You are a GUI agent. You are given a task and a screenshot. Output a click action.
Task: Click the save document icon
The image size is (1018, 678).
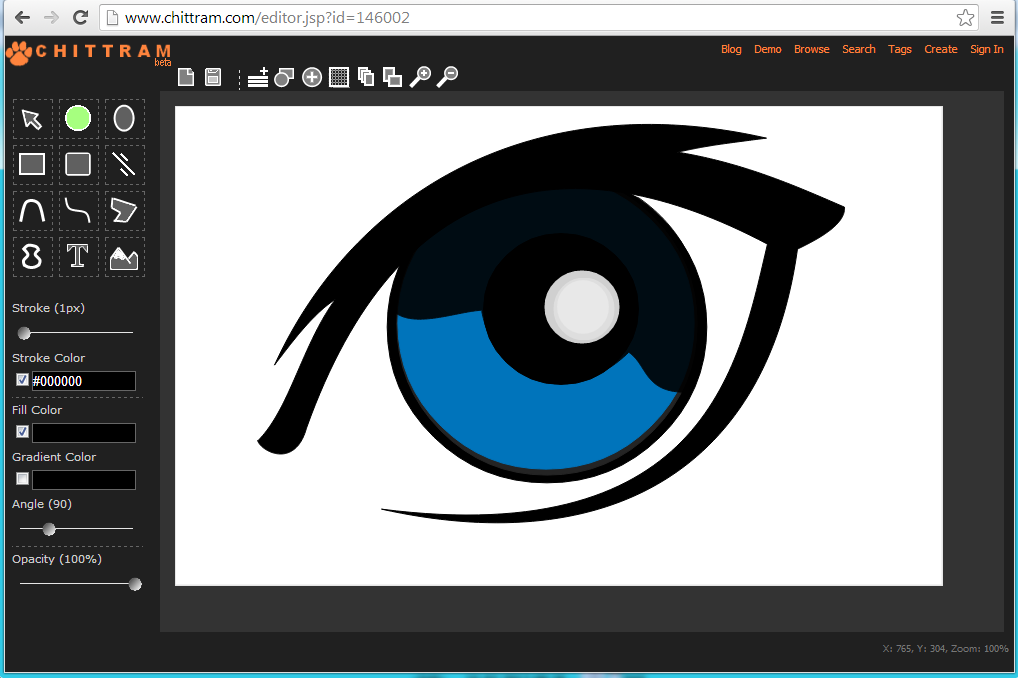[x=213, y=77]
